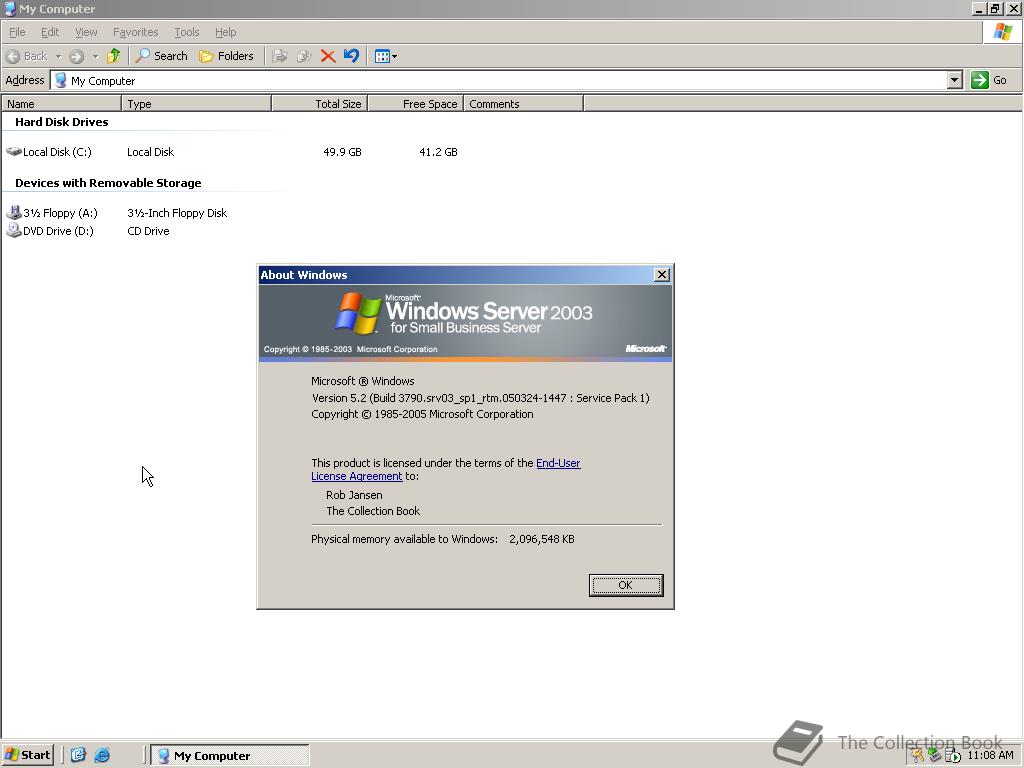Click the Forward navigation arrow
This screenshot has width=1024, height=768.
[76, 56]
